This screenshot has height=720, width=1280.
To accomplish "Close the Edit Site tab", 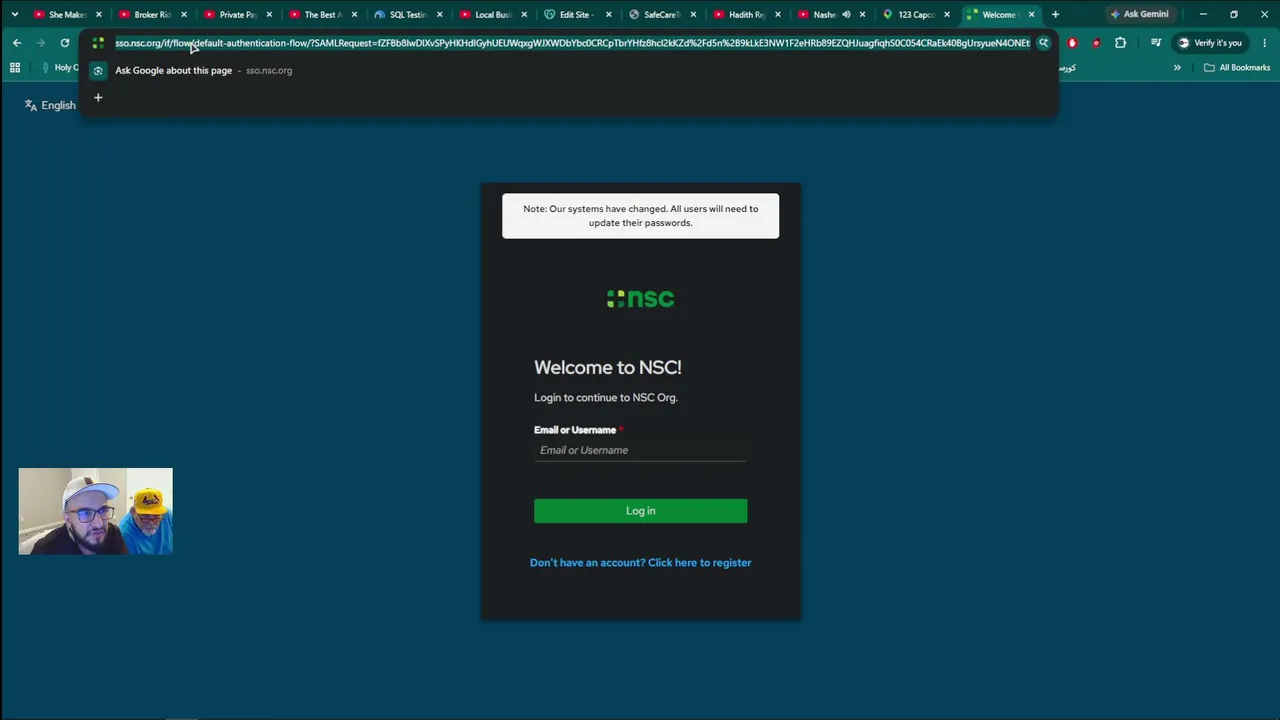I will click(609, 15).
